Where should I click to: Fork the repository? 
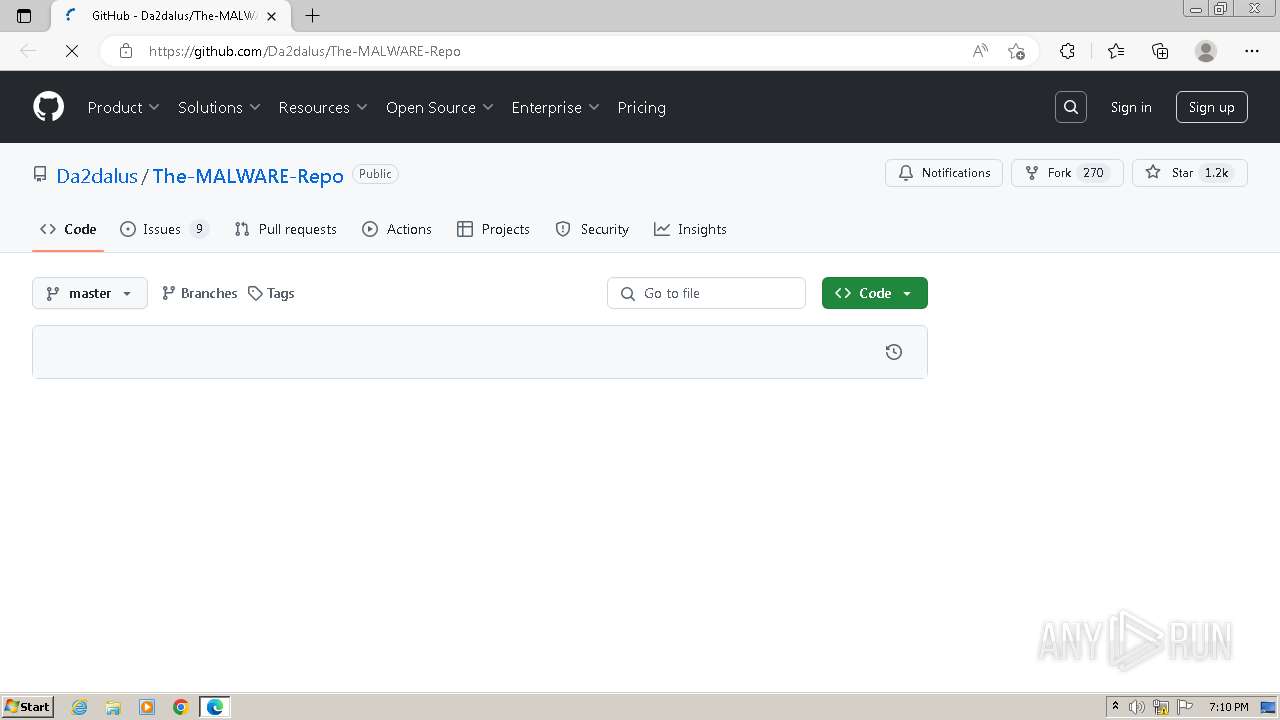coord(1067,173)
